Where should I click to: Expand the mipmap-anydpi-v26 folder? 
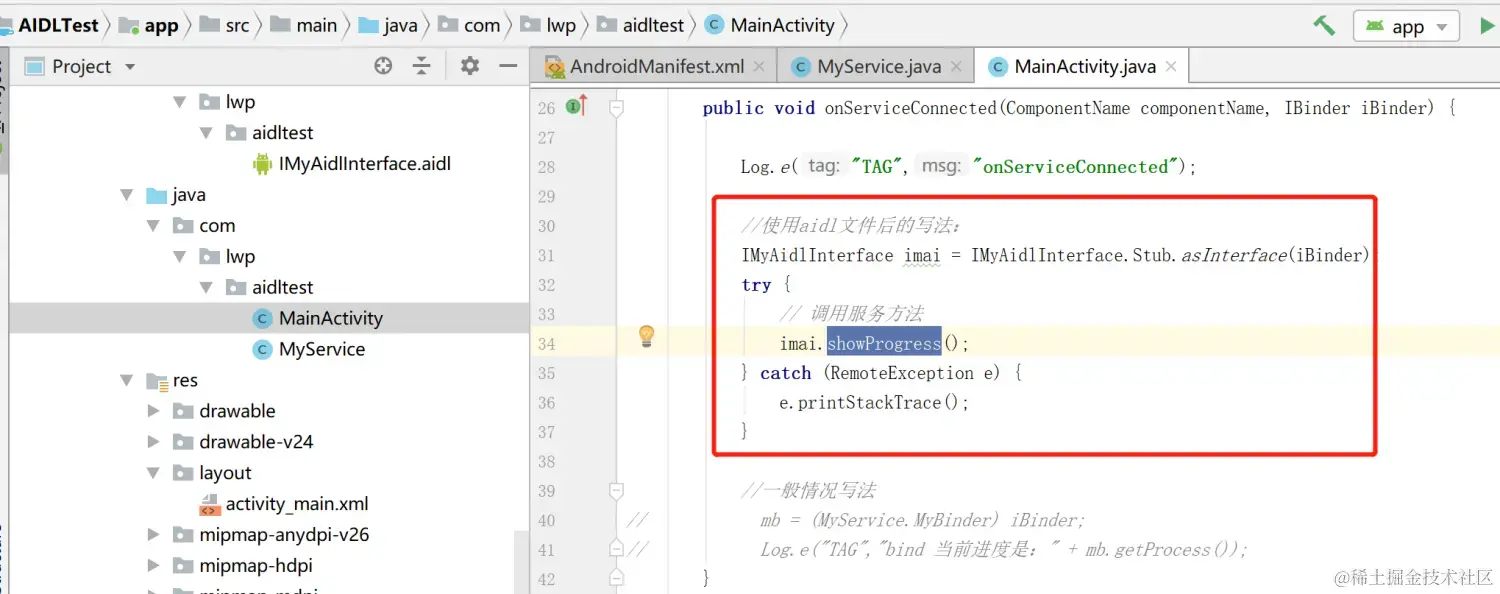click(153, 535)
